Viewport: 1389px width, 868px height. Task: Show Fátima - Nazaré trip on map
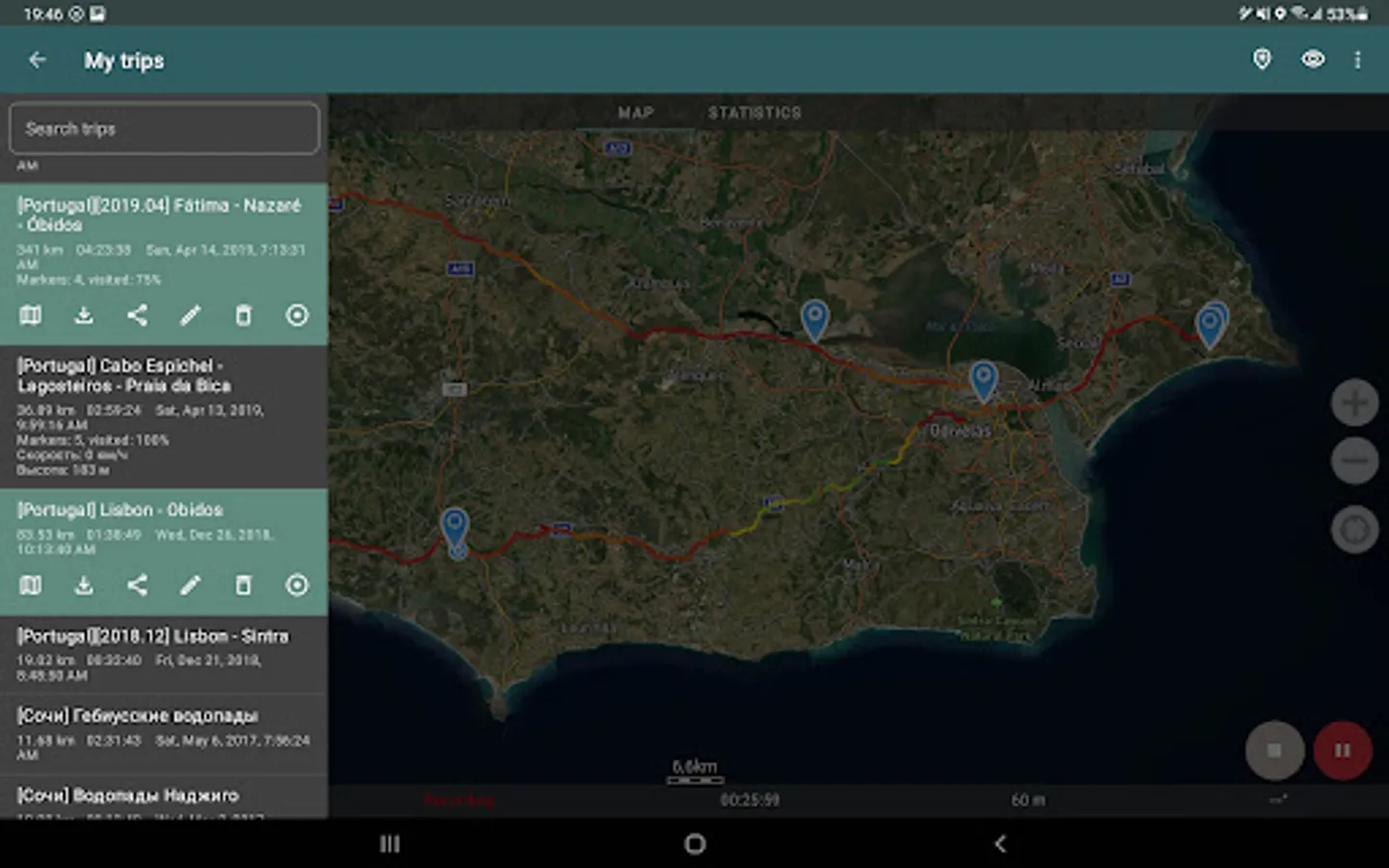[x=31, y=315]
